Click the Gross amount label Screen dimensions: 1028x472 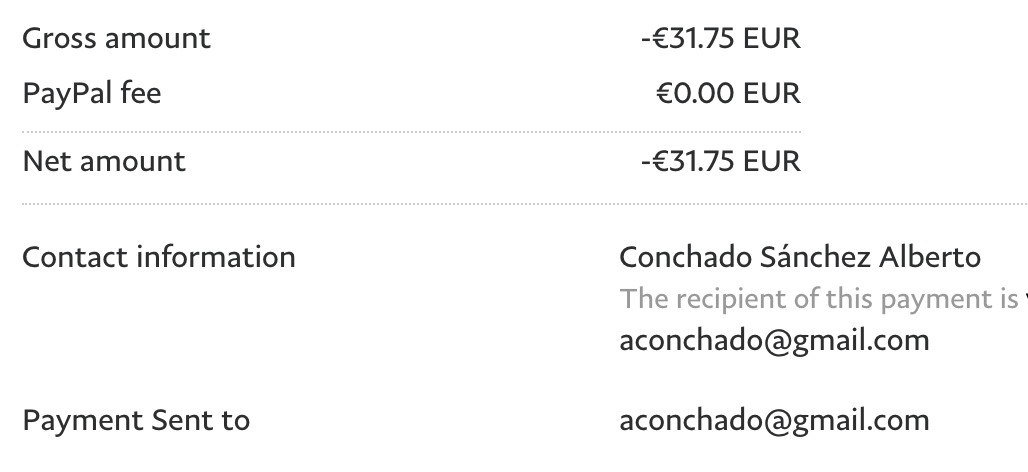point(116,39)
